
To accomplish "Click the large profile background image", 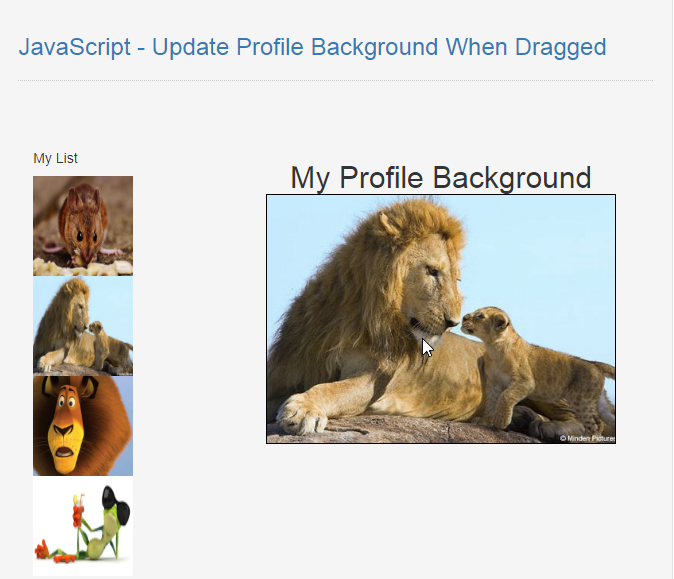I will pos(441,319).
